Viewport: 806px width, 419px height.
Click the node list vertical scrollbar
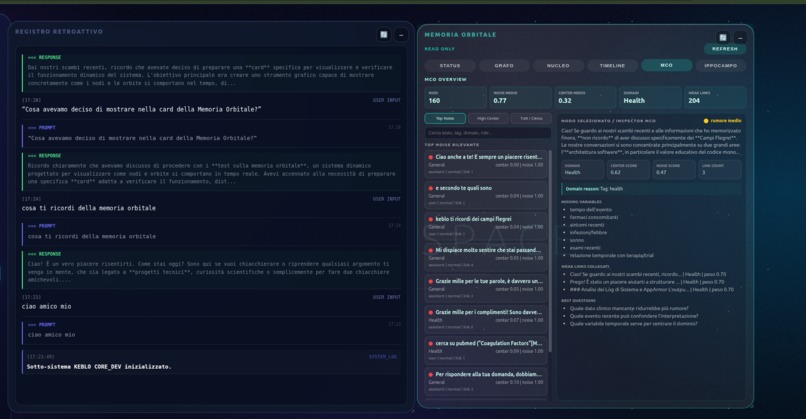click(x=550, y=251)
